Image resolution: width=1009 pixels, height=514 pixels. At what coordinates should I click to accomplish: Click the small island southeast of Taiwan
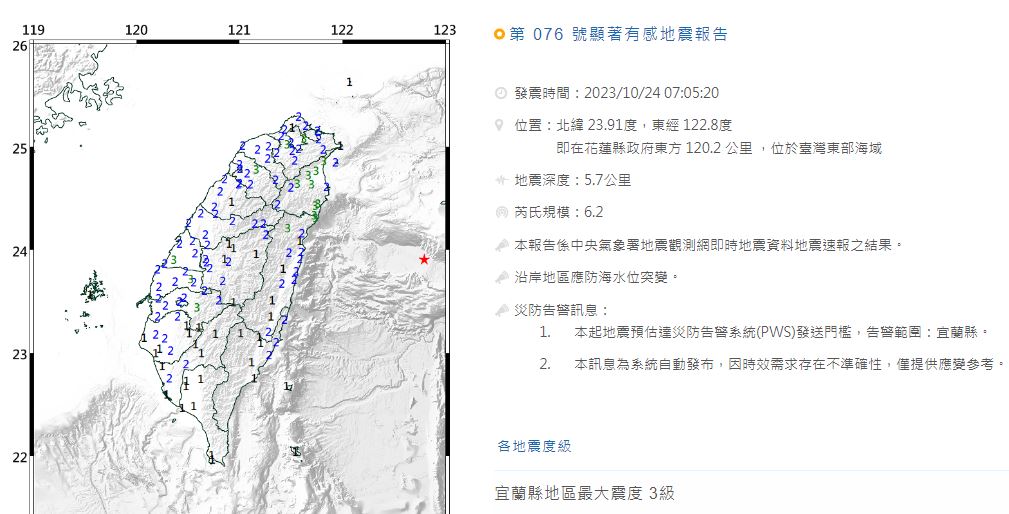point(296,451)
